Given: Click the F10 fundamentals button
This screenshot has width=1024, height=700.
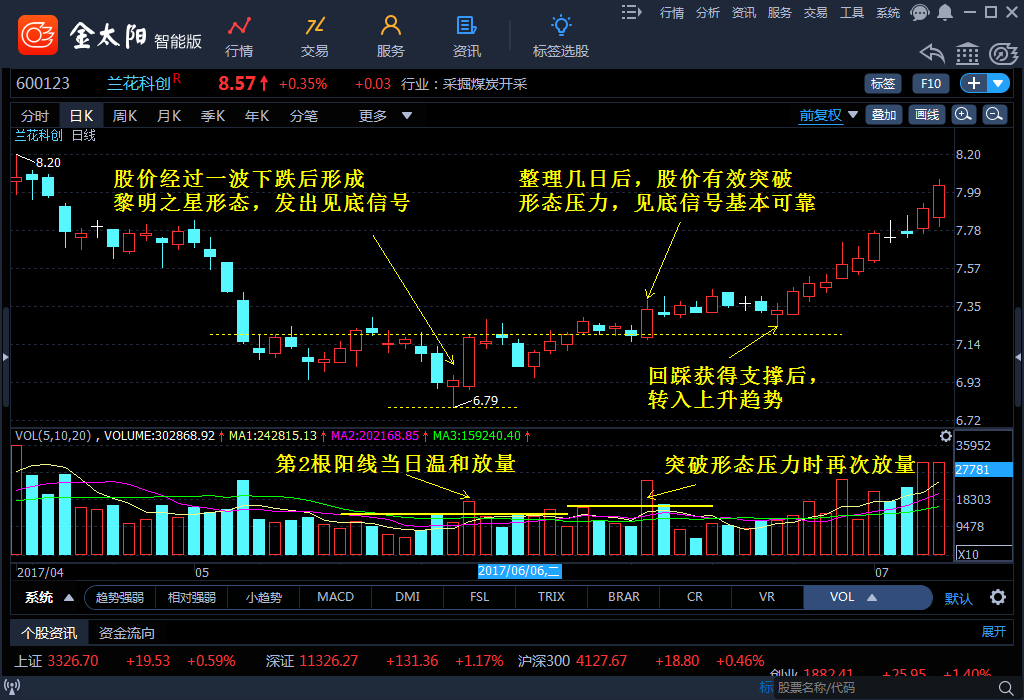Looking at the screenshot, I should (930, 84).
